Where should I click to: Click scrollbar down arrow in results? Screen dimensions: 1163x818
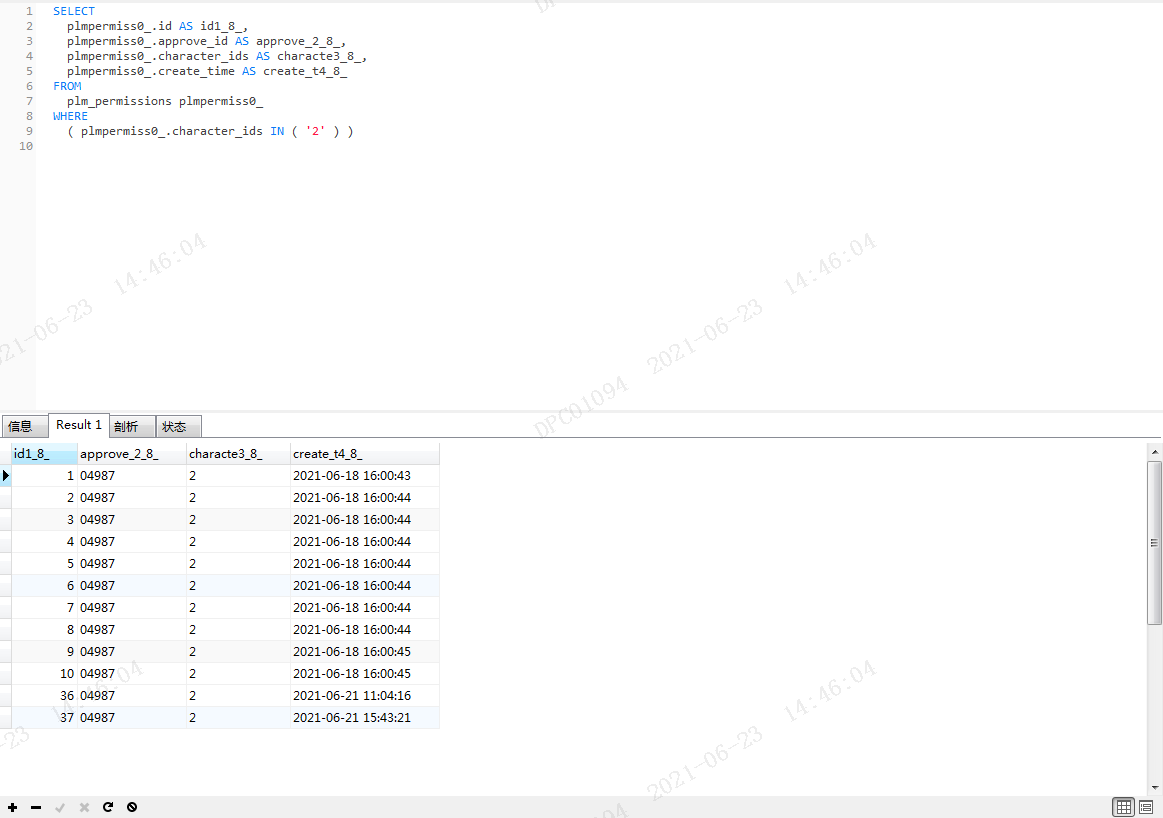click(x=1154, y=788)
